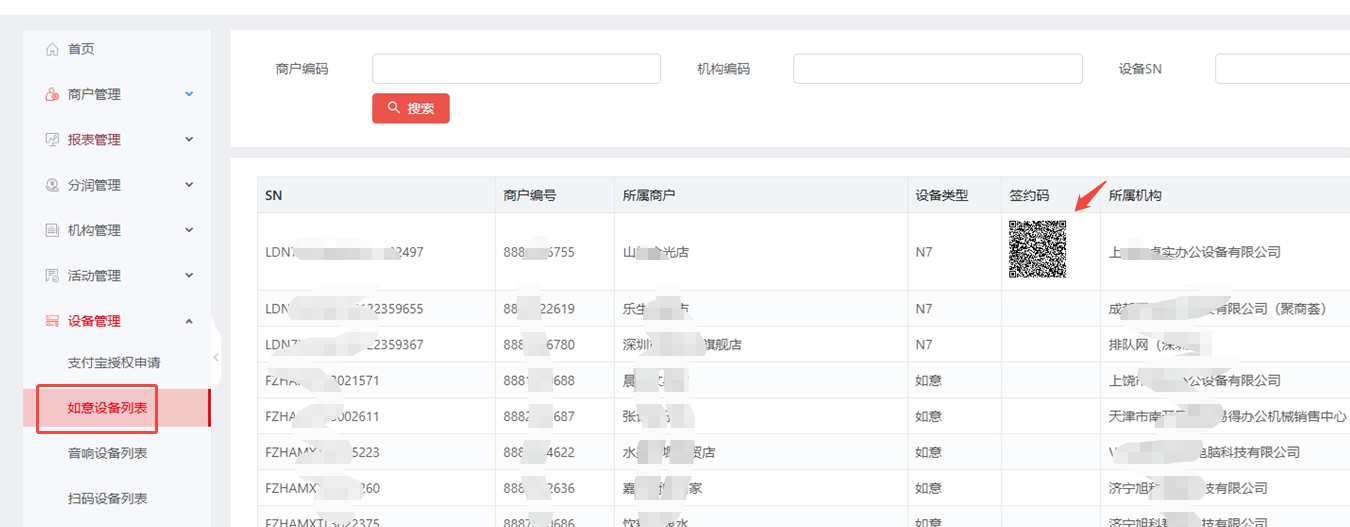This screenshot has width=1350, height=527.
Task: Select SN cell ending in 021571
Action: click(376, 381)
